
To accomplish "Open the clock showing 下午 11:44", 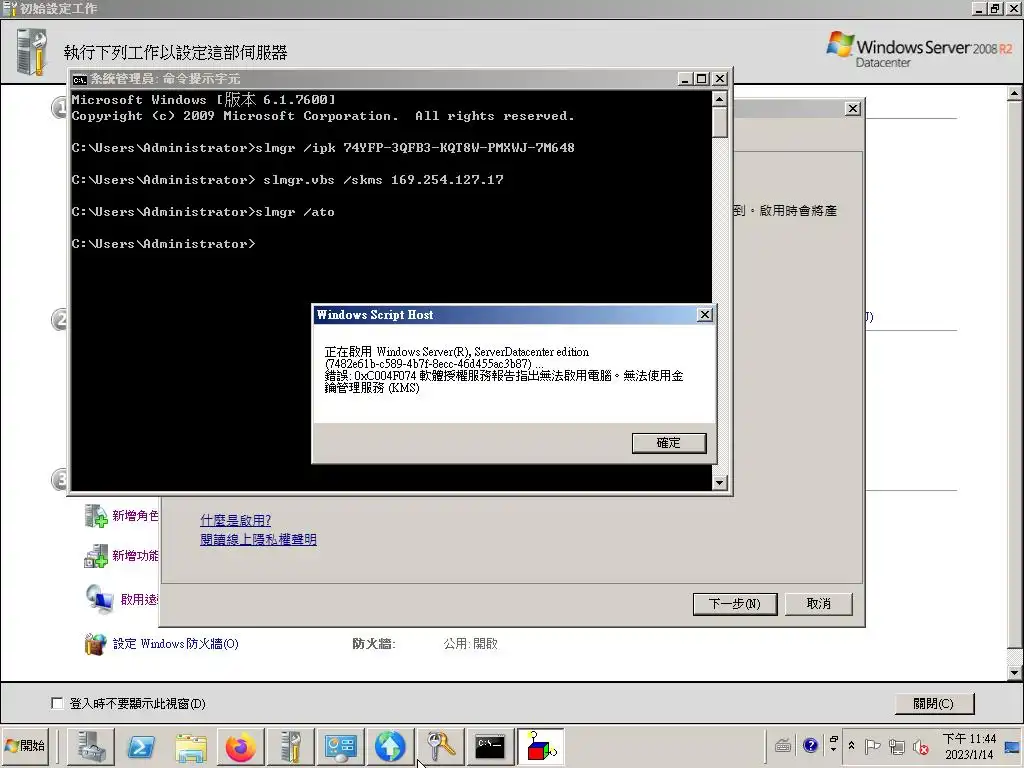I will coord(969,746).
